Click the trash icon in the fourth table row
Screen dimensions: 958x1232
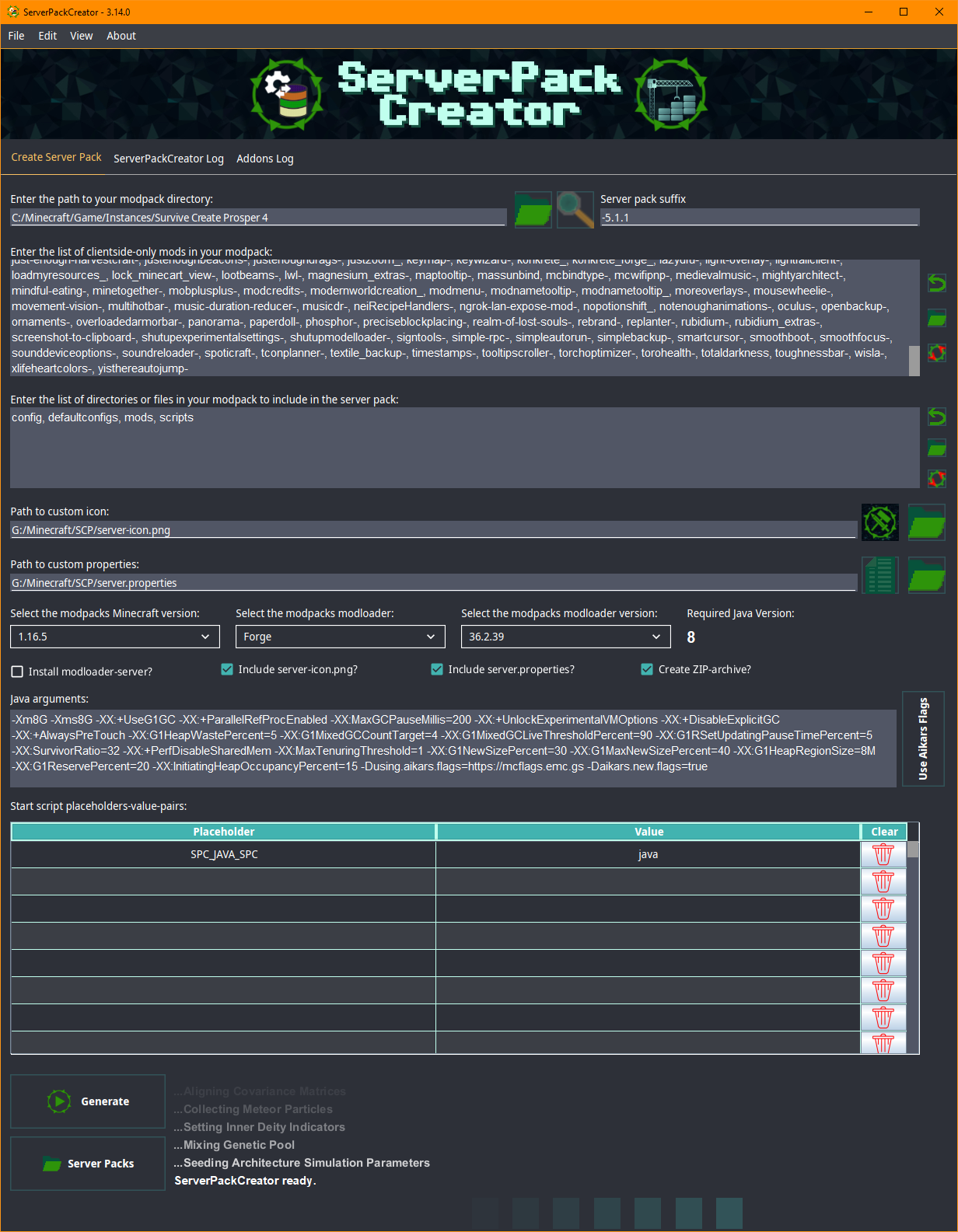(883, 936)
